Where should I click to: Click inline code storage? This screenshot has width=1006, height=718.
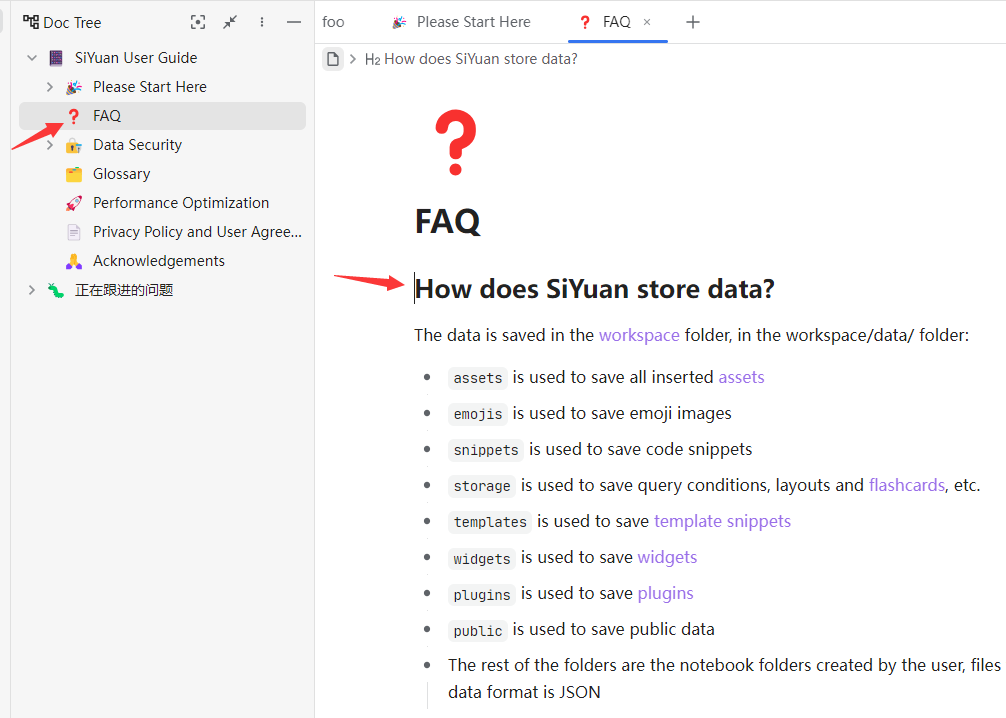(482, 486)
